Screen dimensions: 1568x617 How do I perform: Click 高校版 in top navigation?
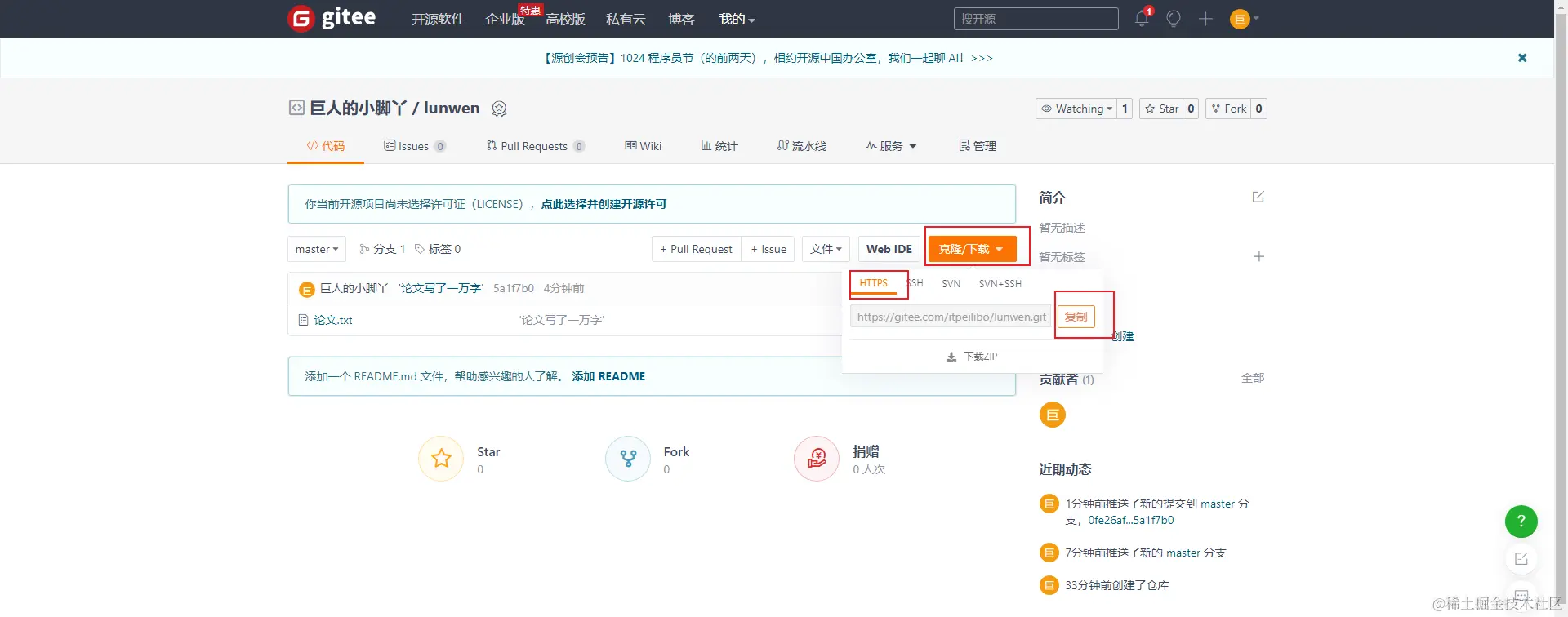565,19
